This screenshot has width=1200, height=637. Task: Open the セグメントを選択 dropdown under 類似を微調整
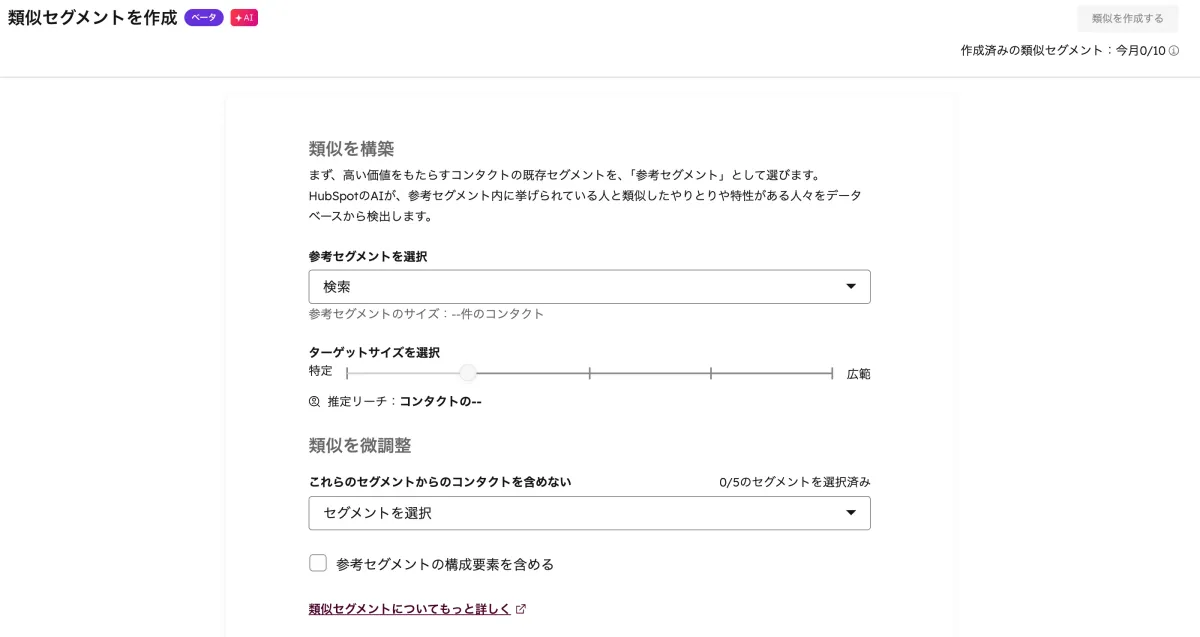click(589, 512)
